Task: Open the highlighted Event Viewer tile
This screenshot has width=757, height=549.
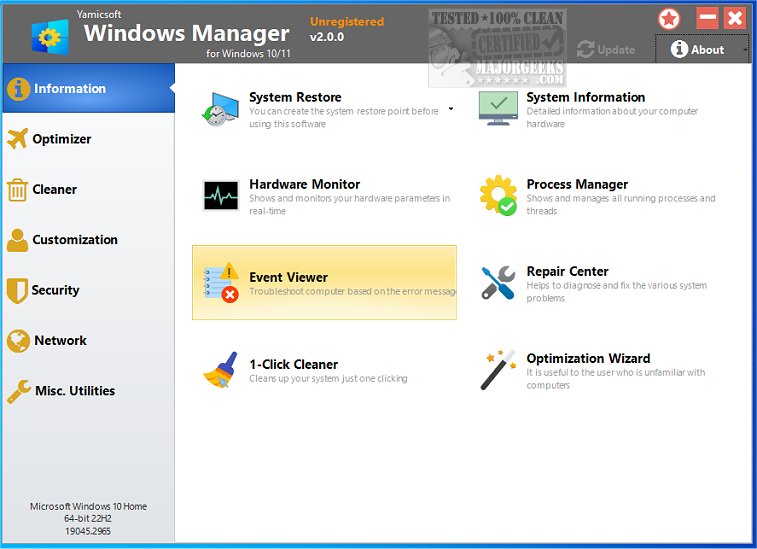Action: 324,283
